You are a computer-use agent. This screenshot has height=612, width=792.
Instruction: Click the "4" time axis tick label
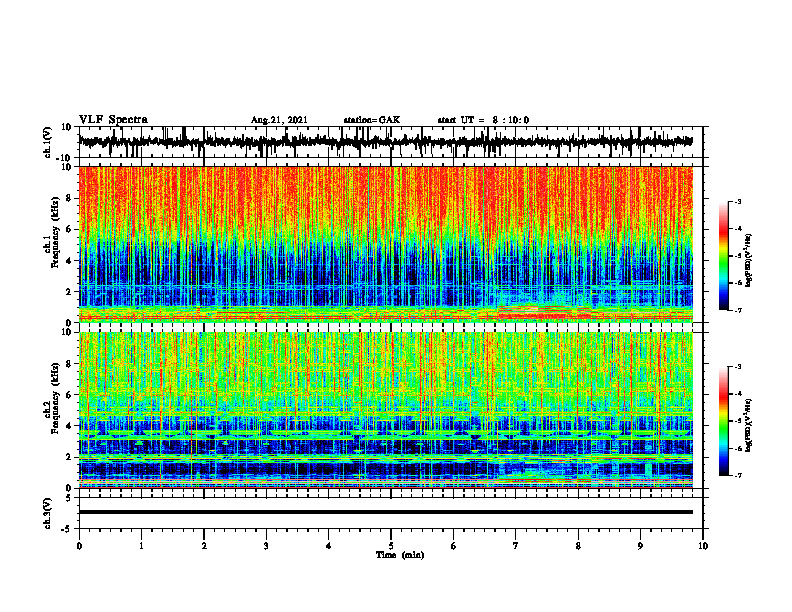(329, 546)
